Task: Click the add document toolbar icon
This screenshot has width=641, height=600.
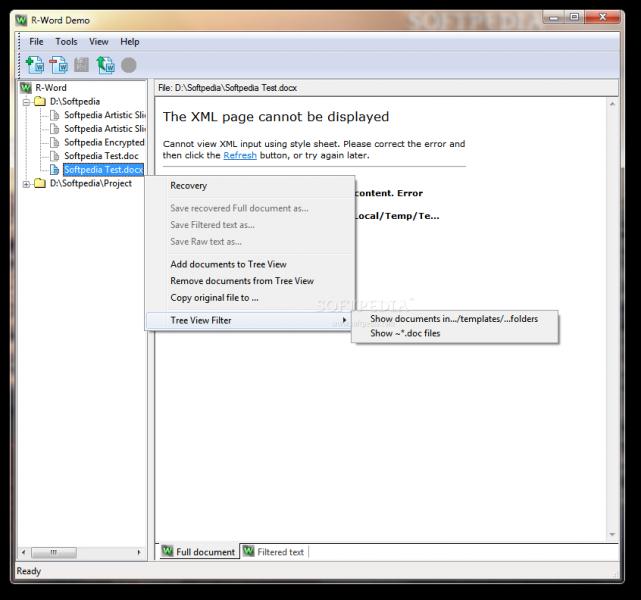Action: 35,65
